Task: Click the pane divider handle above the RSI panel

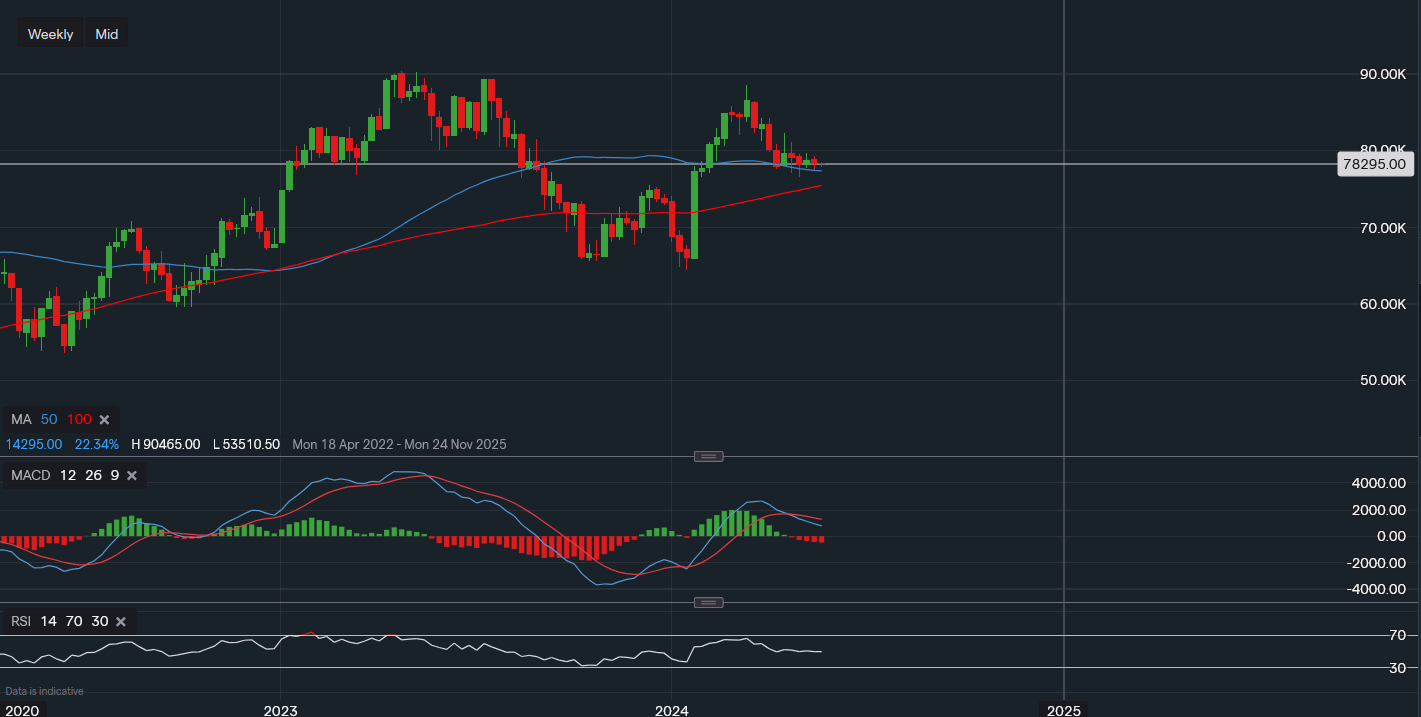Action: [x=708, y=602]
